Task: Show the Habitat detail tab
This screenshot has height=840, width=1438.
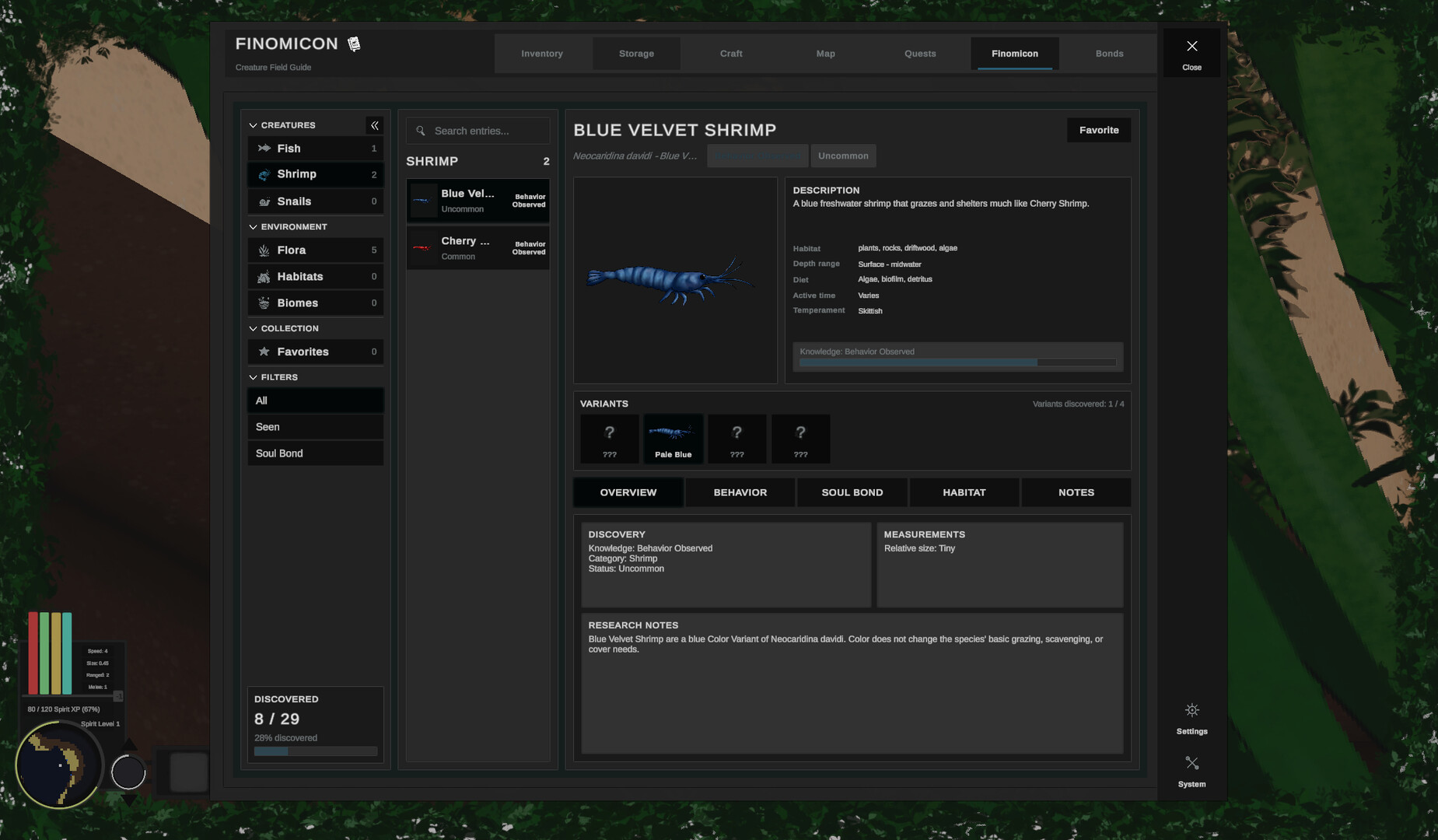Action: 964,492
